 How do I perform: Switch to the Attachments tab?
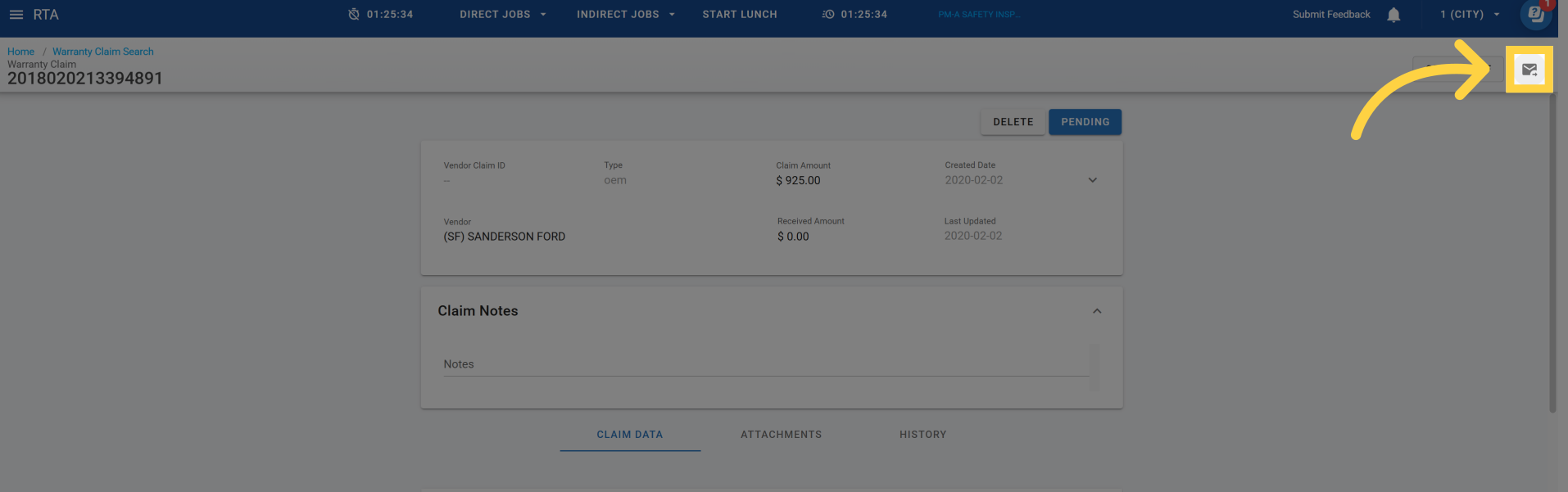coord(781,435)
